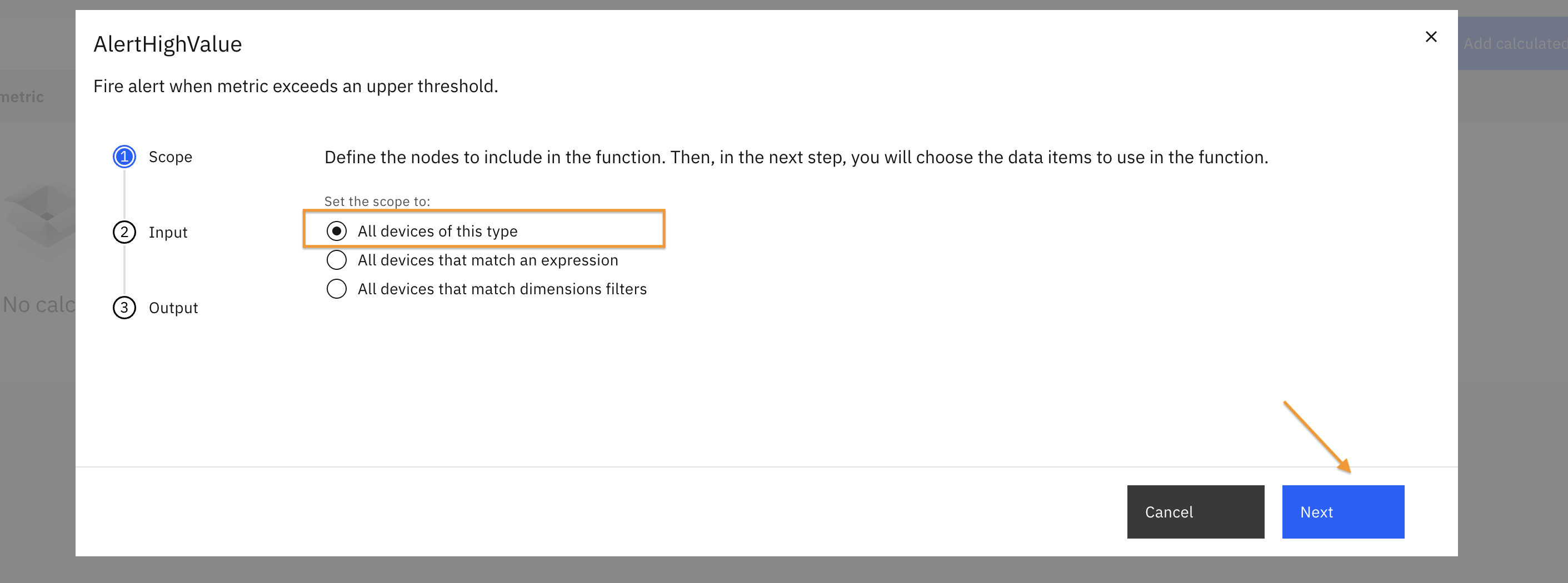Click the step 2 Input circle icon
The width and height of the screenshot is (1568, 583).
click(124, 233)
